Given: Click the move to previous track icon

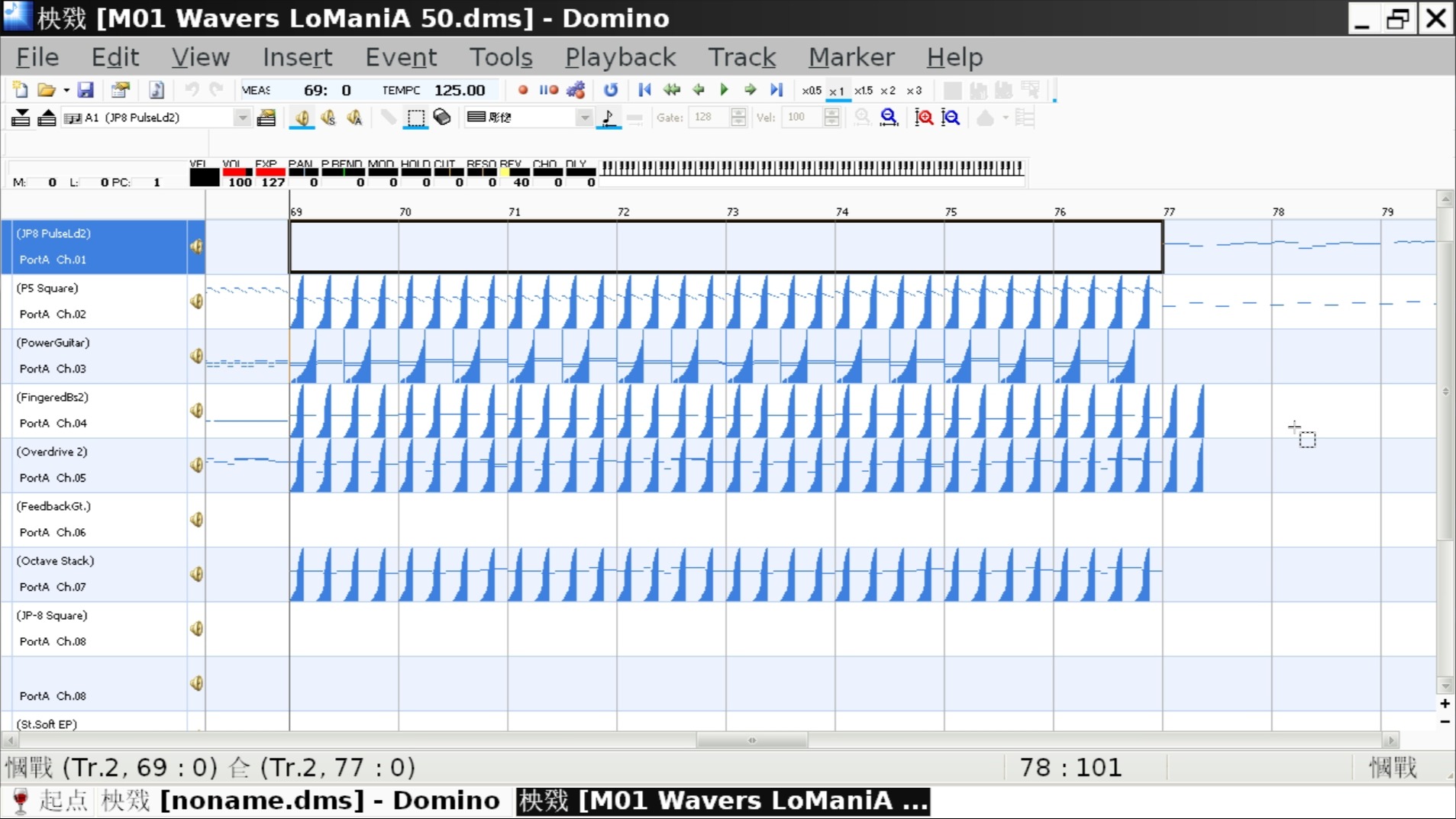Looking at the screenshot, I should point(47,118).
